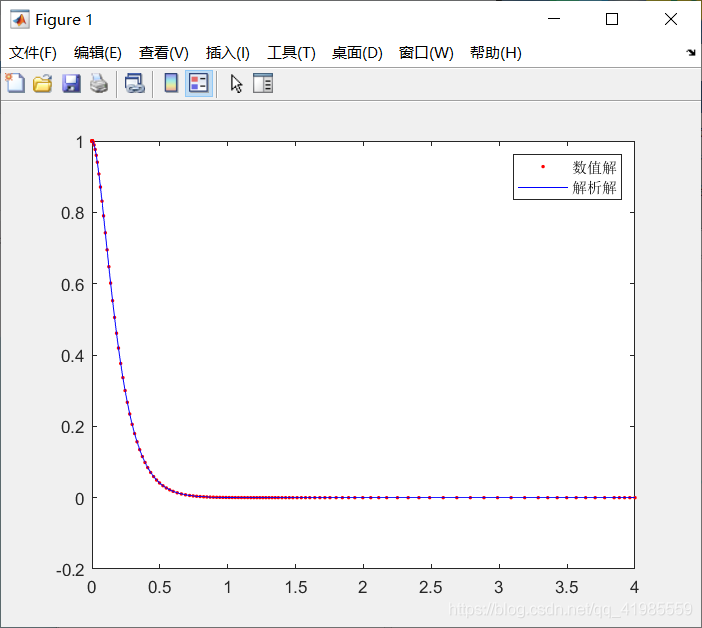Viewport: 702px width, 628px height.
Task: Click the y-axis tick label 0.6
Action: [x=73, y=285]
